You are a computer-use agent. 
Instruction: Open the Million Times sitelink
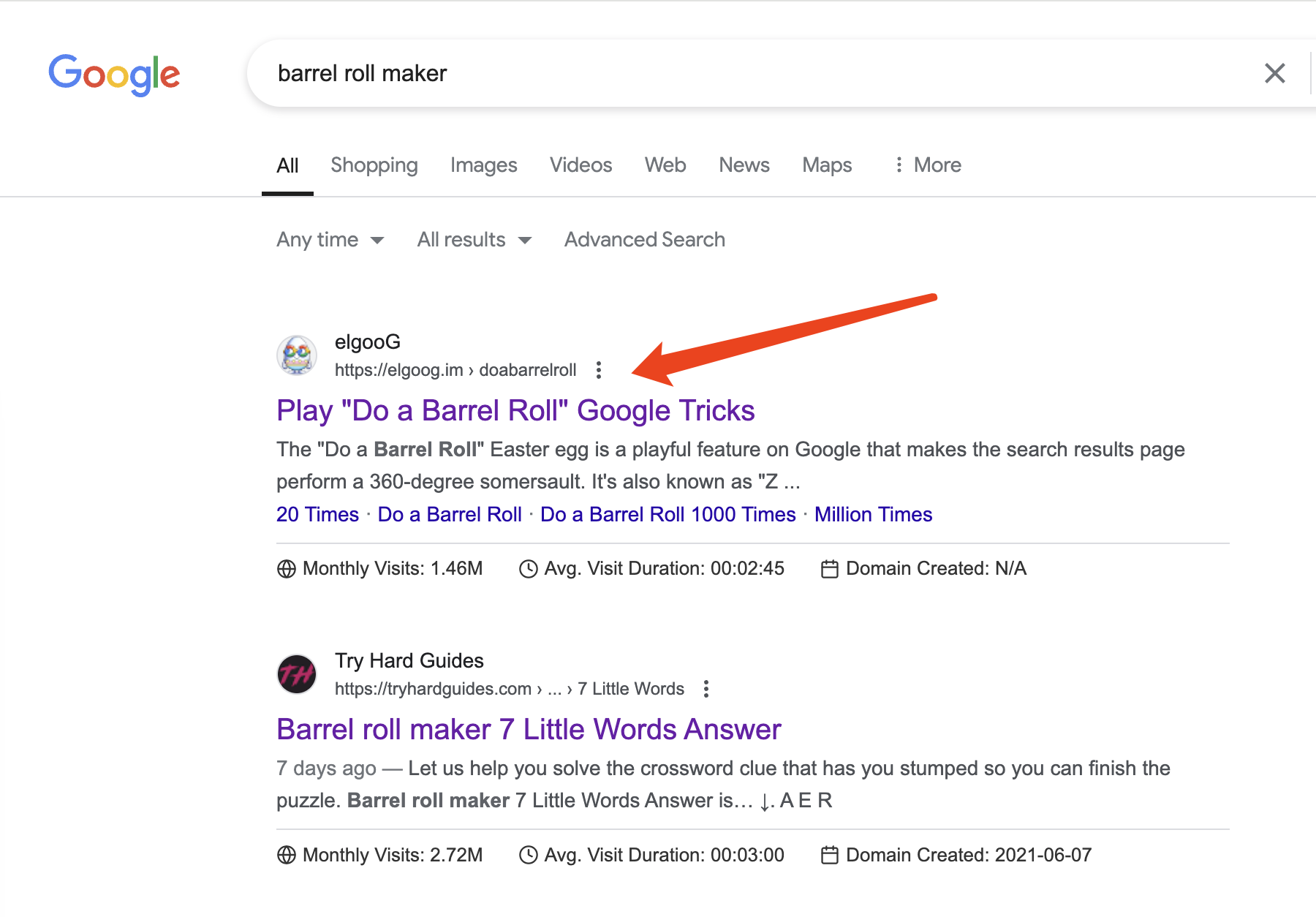click(874, 515)
